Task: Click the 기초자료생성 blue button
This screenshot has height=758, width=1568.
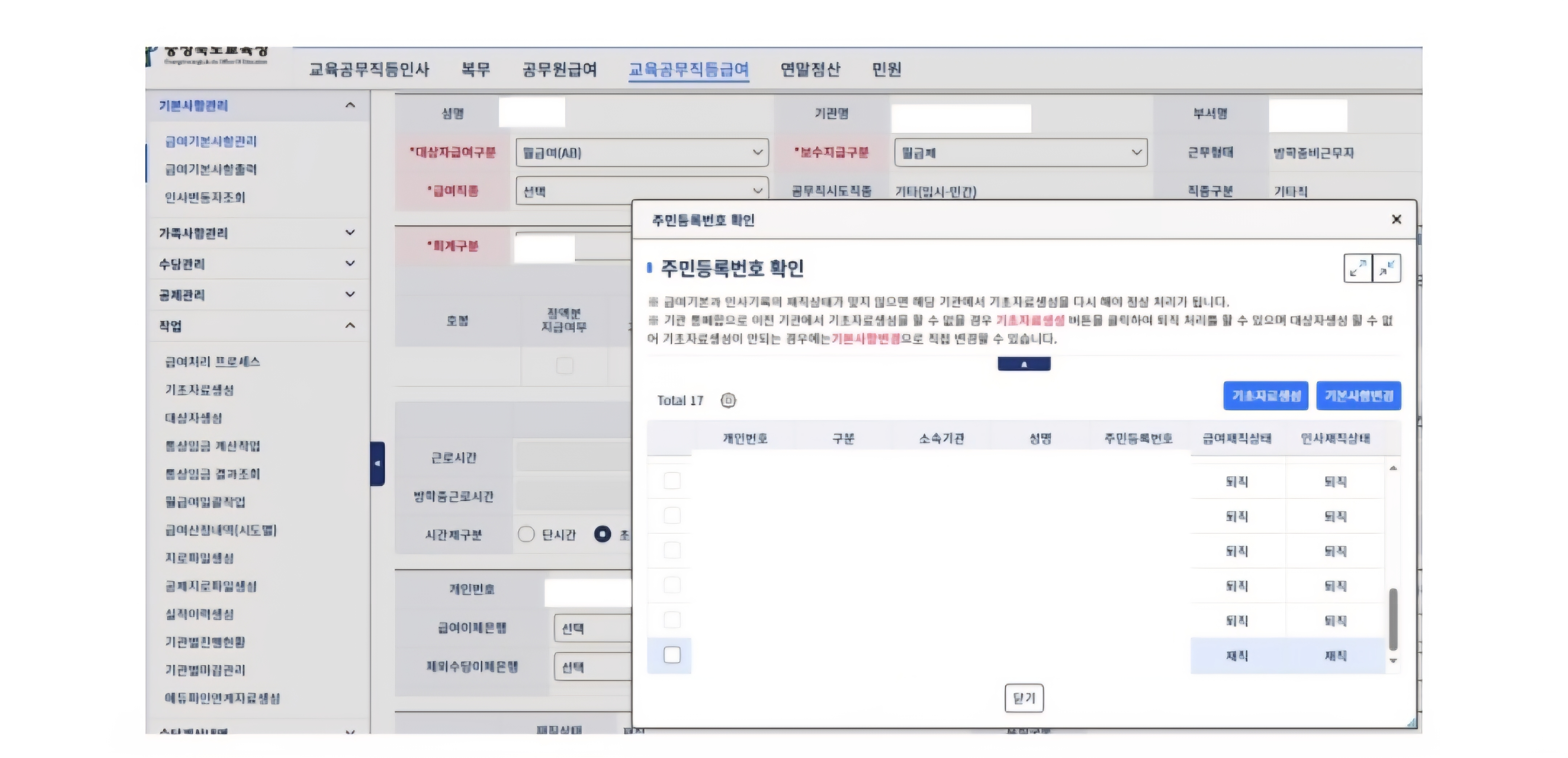Action: pyautogui.click(x=1266, y=396)
